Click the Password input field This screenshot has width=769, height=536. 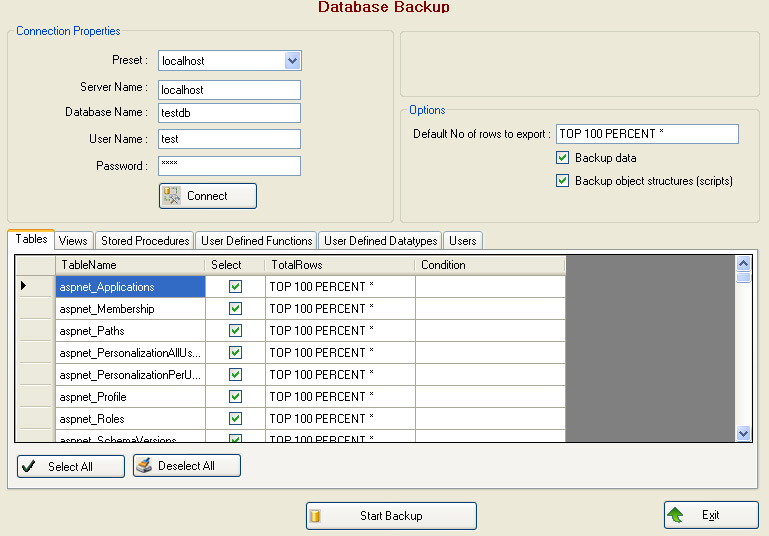click(229, 166)
